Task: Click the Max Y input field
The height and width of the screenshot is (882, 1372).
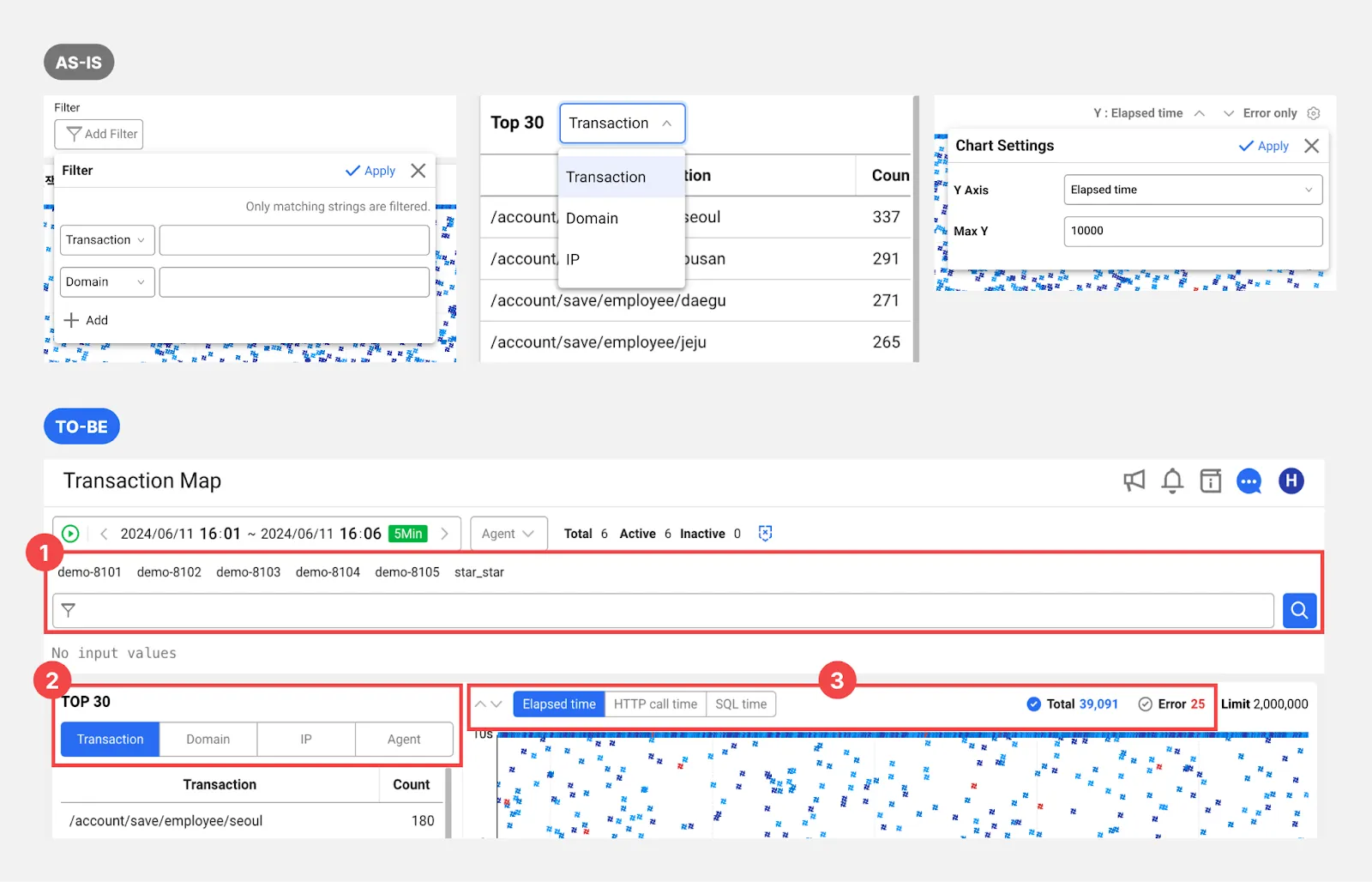Action: [x=1193, y=231]
